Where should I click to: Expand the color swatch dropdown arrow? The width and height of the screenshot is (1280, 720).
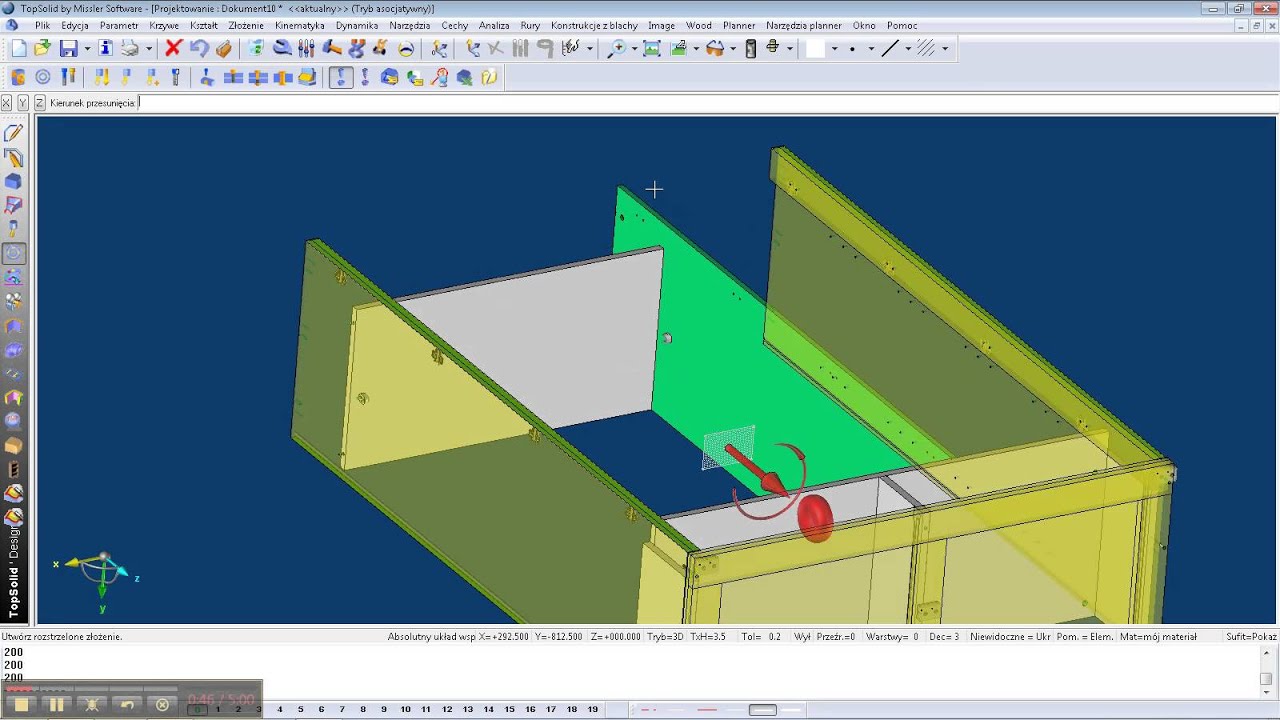click(834, 48)
